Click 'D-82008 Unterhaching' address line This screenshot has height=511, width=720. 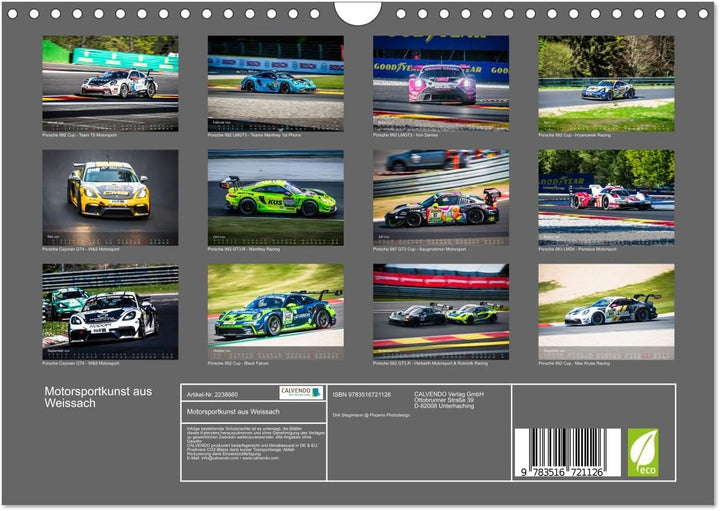[444, 406]
